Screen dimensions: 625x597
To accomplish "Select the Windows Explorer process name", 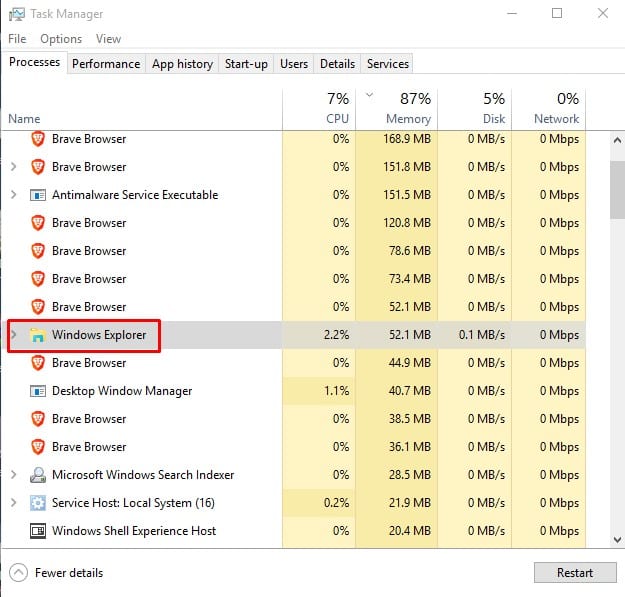I will 99,335.
